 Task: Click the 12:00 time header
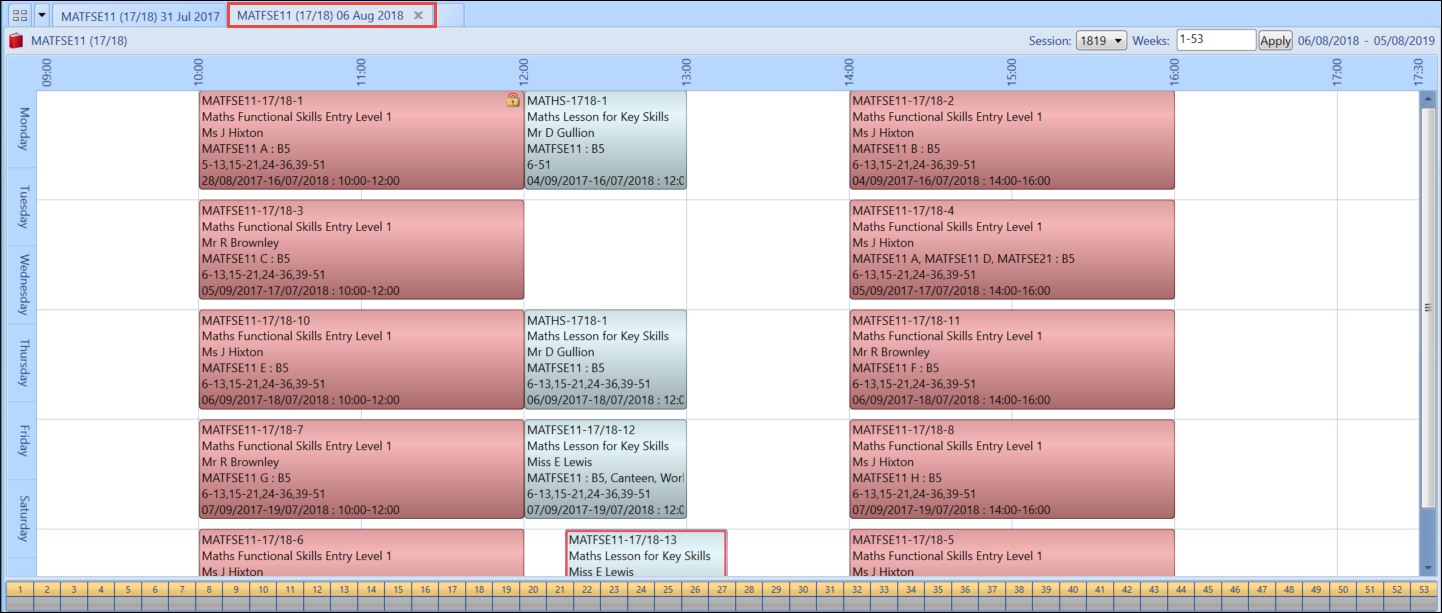[x=524, y=71]
